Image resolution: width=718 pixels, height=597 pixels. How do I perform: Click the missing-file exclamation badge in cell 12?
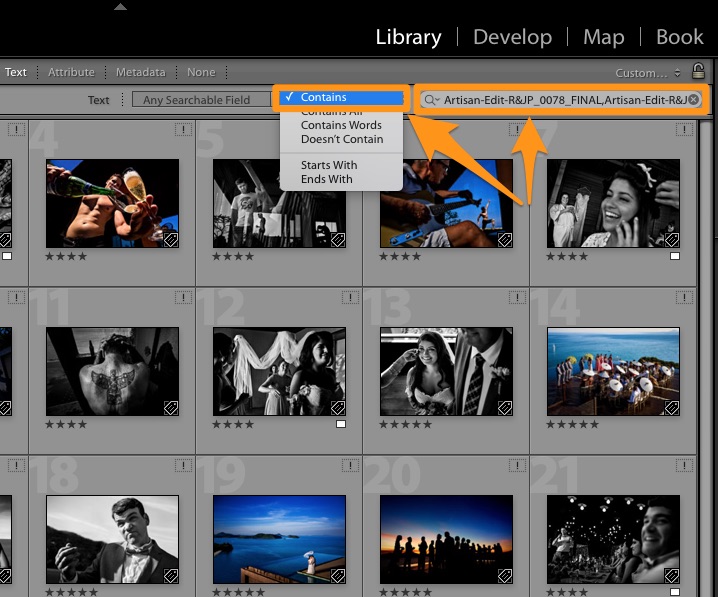click(350, 298)
